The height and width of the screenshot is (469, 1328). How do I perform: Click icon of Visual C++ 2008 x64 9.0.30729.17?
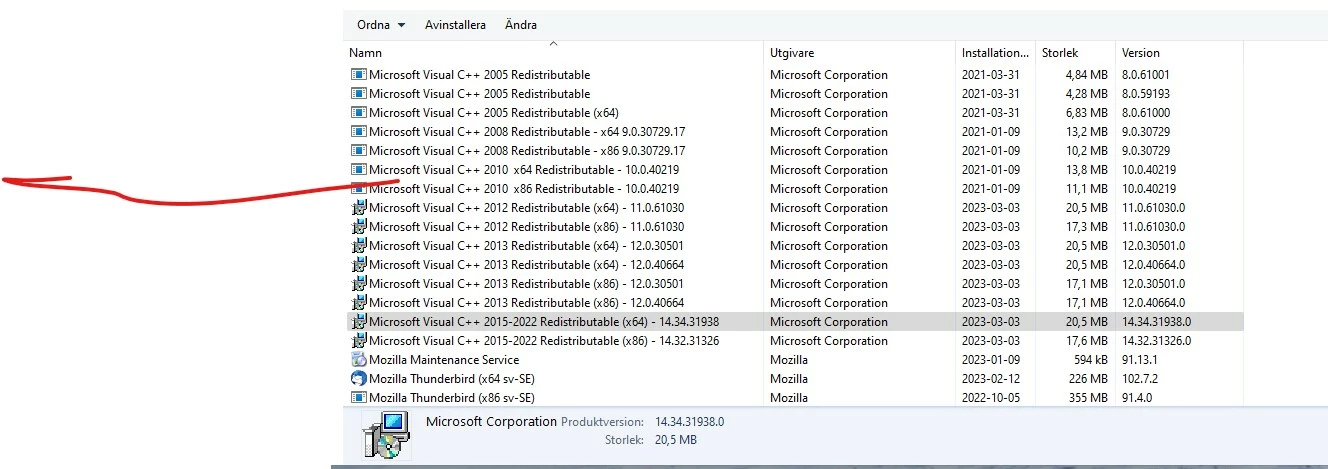(x=359, y=132)
